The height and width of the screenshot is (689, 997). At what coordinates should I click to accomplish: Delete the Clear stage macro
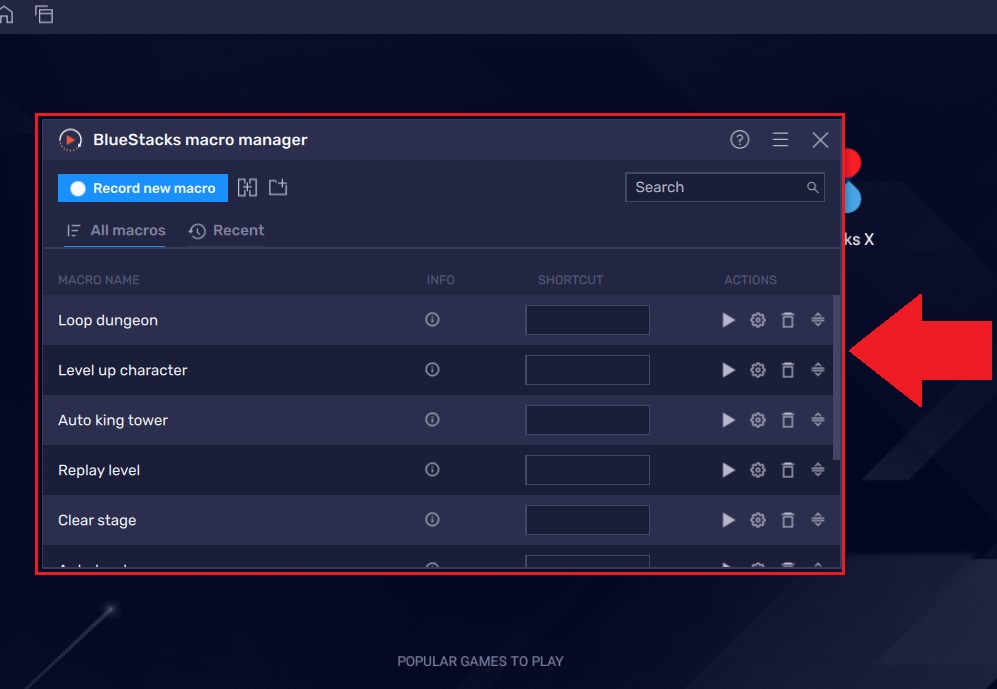tap(788, 520)
